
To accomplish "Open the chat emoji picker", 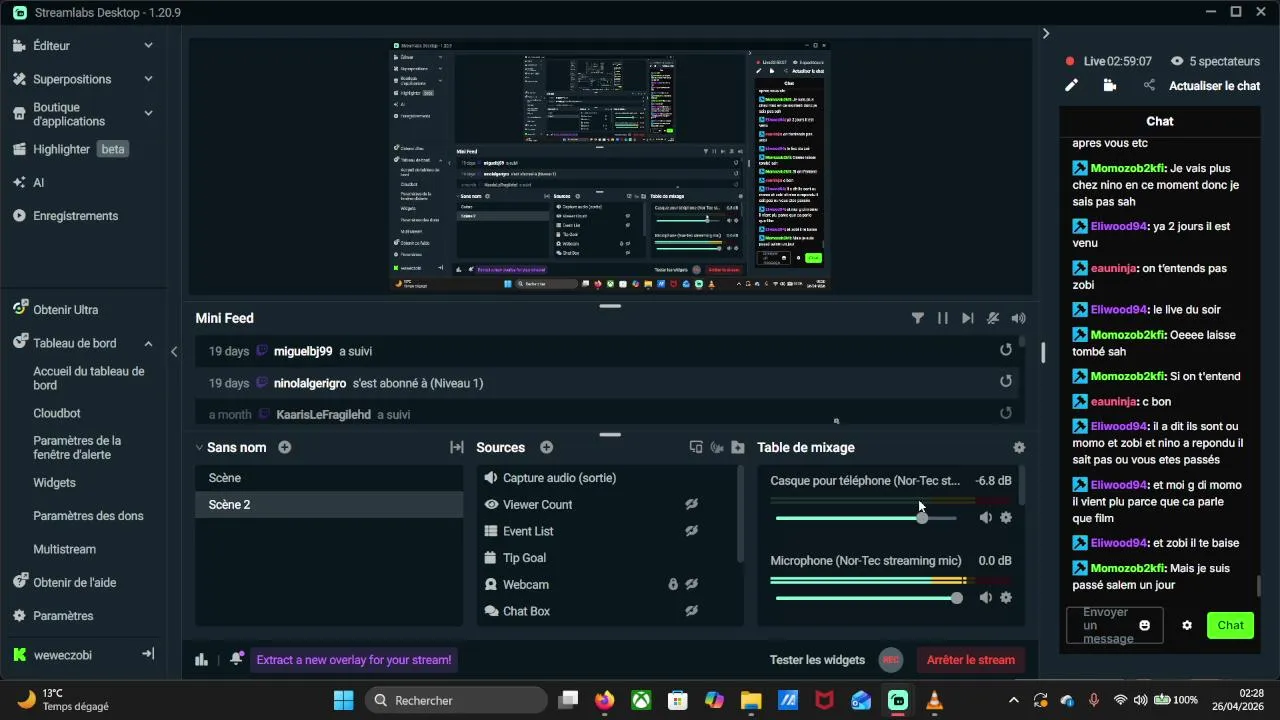I will click(1145, 625).
